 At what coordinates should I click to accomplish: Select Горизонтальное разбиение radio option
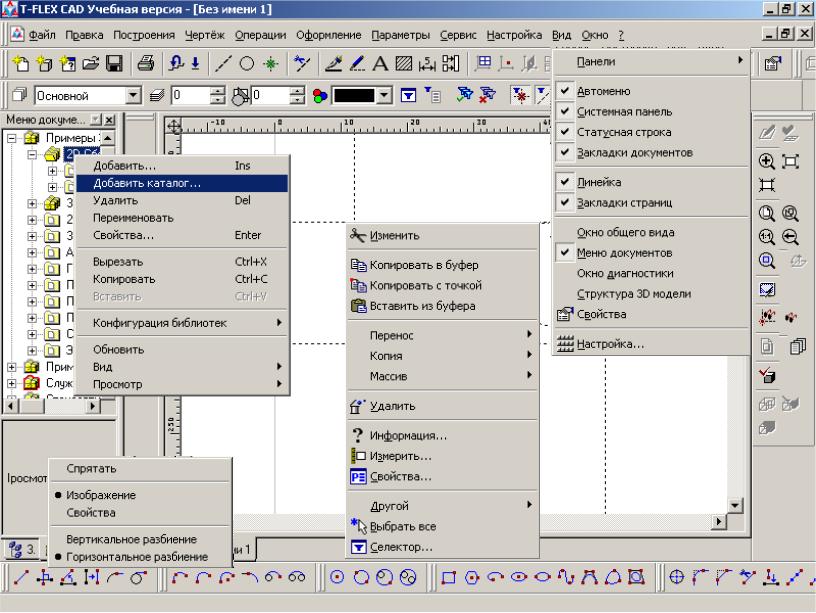(141, 557)
